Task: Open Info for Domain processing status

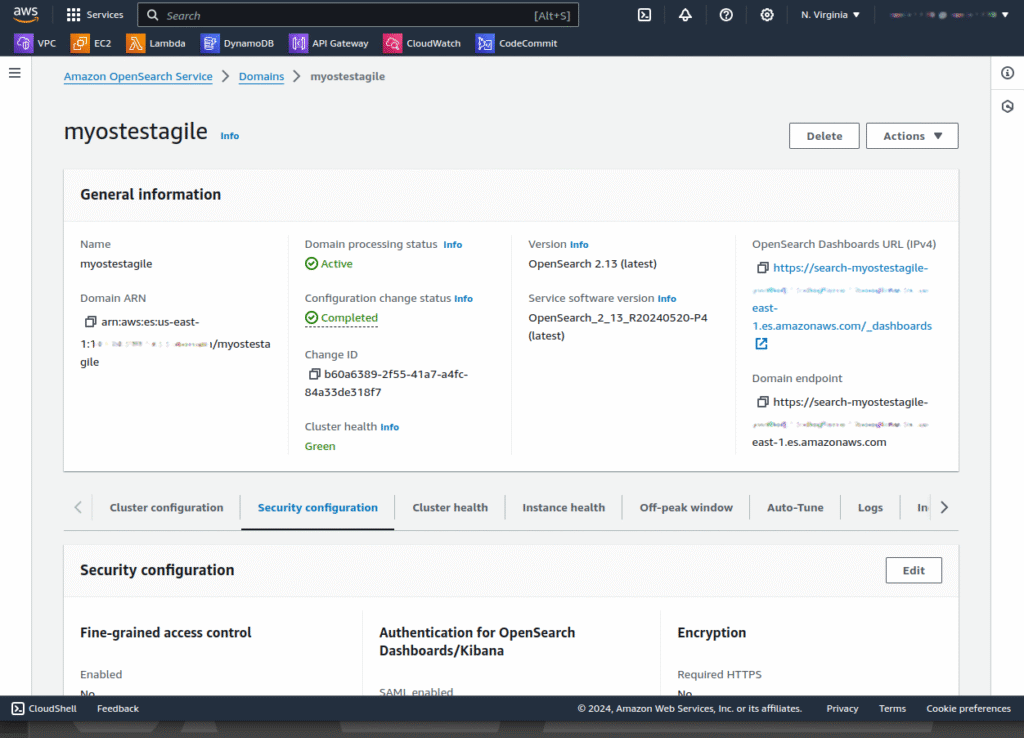Action: pos(453,244)
